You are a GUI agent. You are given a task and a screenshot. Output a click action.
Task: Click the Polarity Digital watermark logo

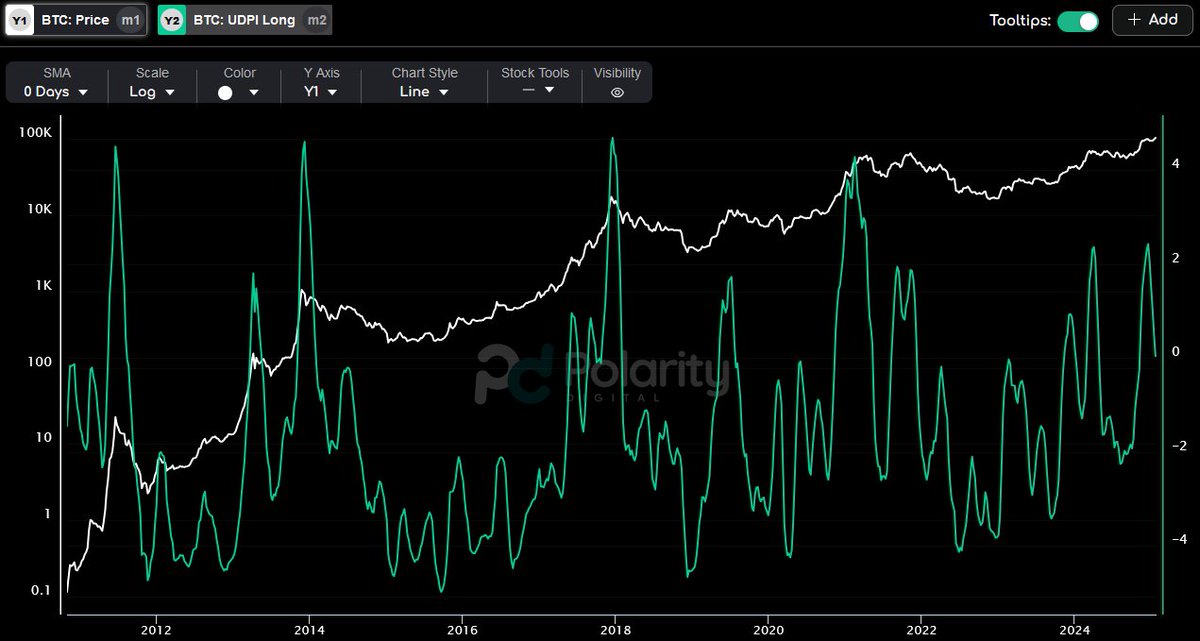pos(600,376)
